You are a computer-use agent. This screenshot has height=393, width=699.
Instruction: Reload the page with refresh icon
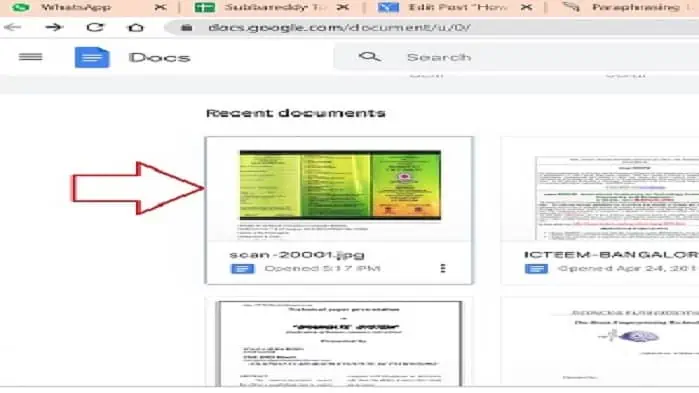[95, 28]
